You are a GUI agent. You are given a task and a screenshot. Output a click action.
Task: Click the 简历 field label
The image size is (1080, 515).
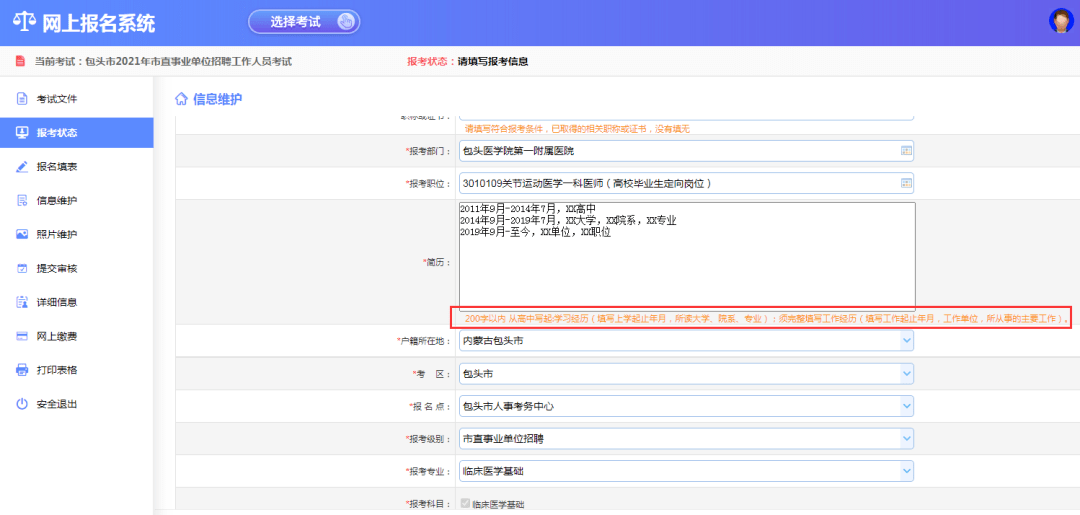pos(437,262)
